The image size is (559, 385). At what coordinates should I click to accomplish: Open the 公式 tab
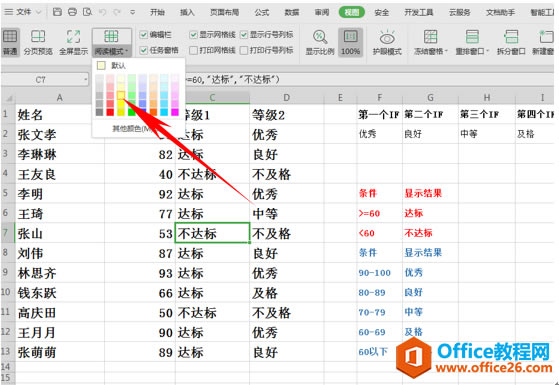262,12
